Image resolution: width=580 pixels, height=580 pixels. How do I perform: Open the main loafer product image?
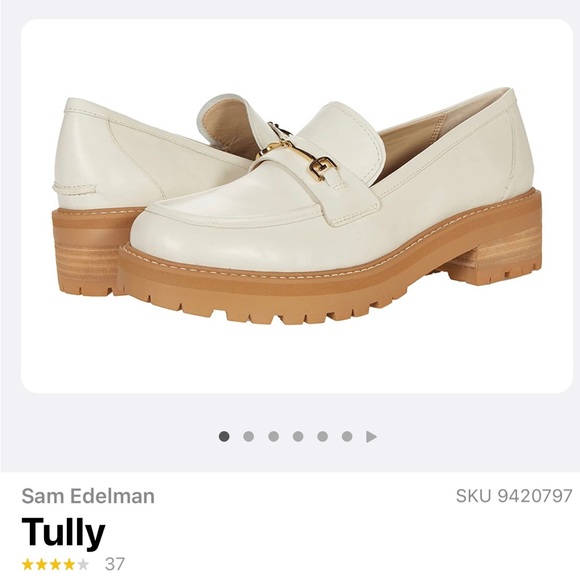tap(297, 206)
